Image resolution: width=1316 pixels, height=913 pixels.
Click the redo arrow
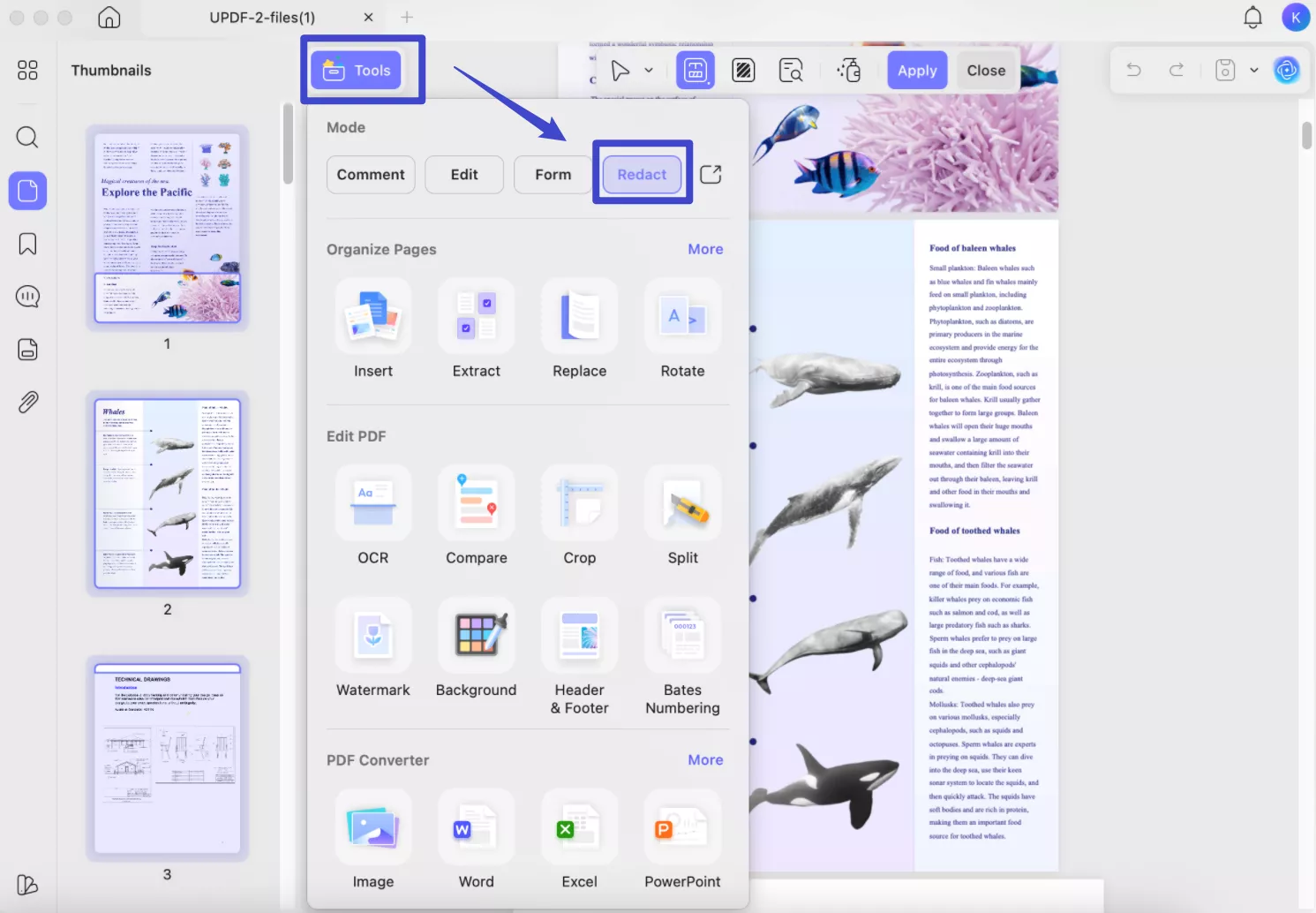point(1177,70)
